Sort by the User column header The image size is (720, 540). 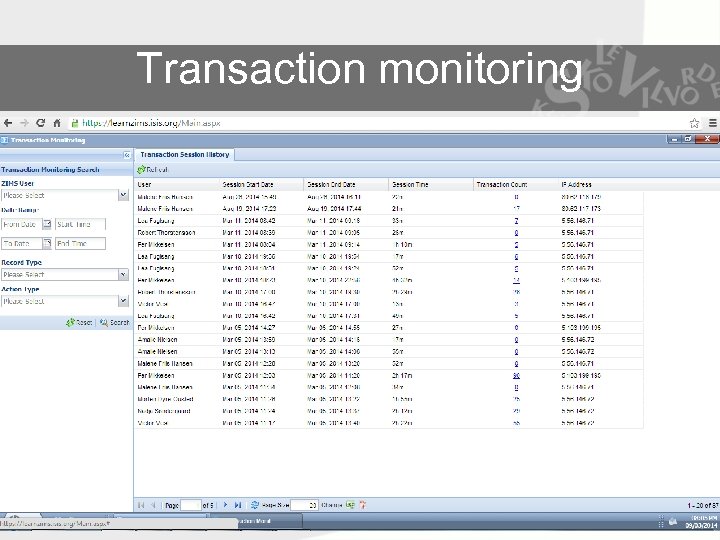tap(177, 185)
